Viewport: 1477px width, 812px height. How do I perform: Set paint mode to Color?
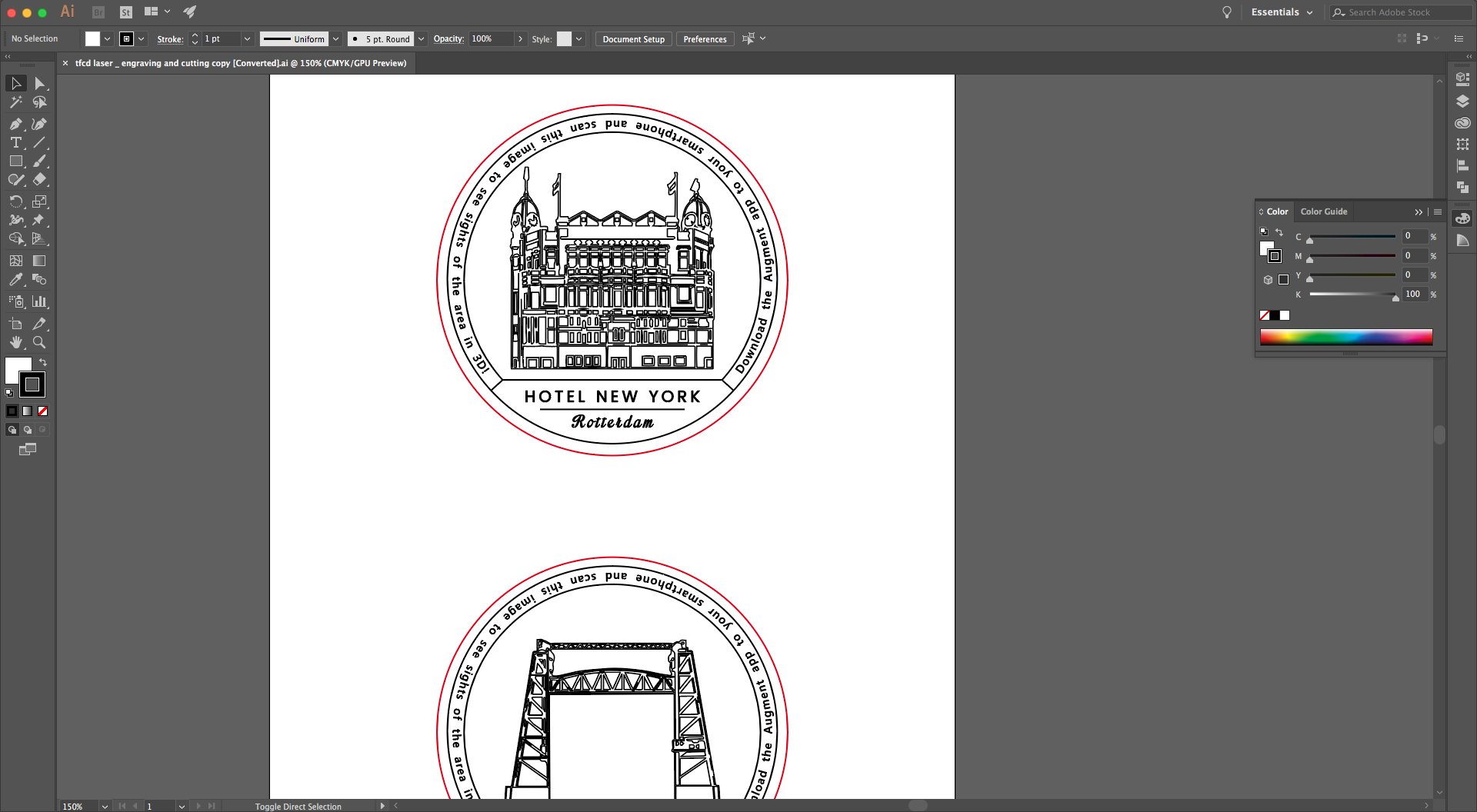click(x=12, y=411)
